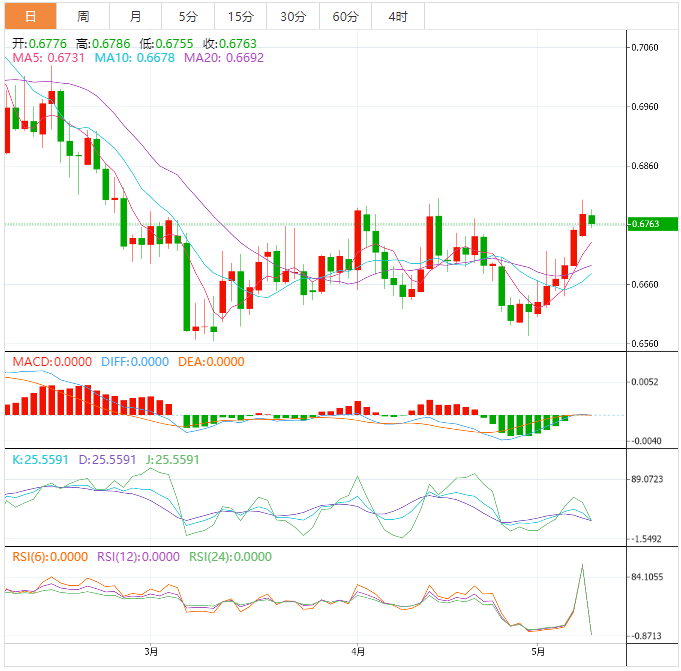This screenshot has height=671, width=681.
Task: Click the DEA:0.0000 indicator label
Action: click(x=211, y=362)
